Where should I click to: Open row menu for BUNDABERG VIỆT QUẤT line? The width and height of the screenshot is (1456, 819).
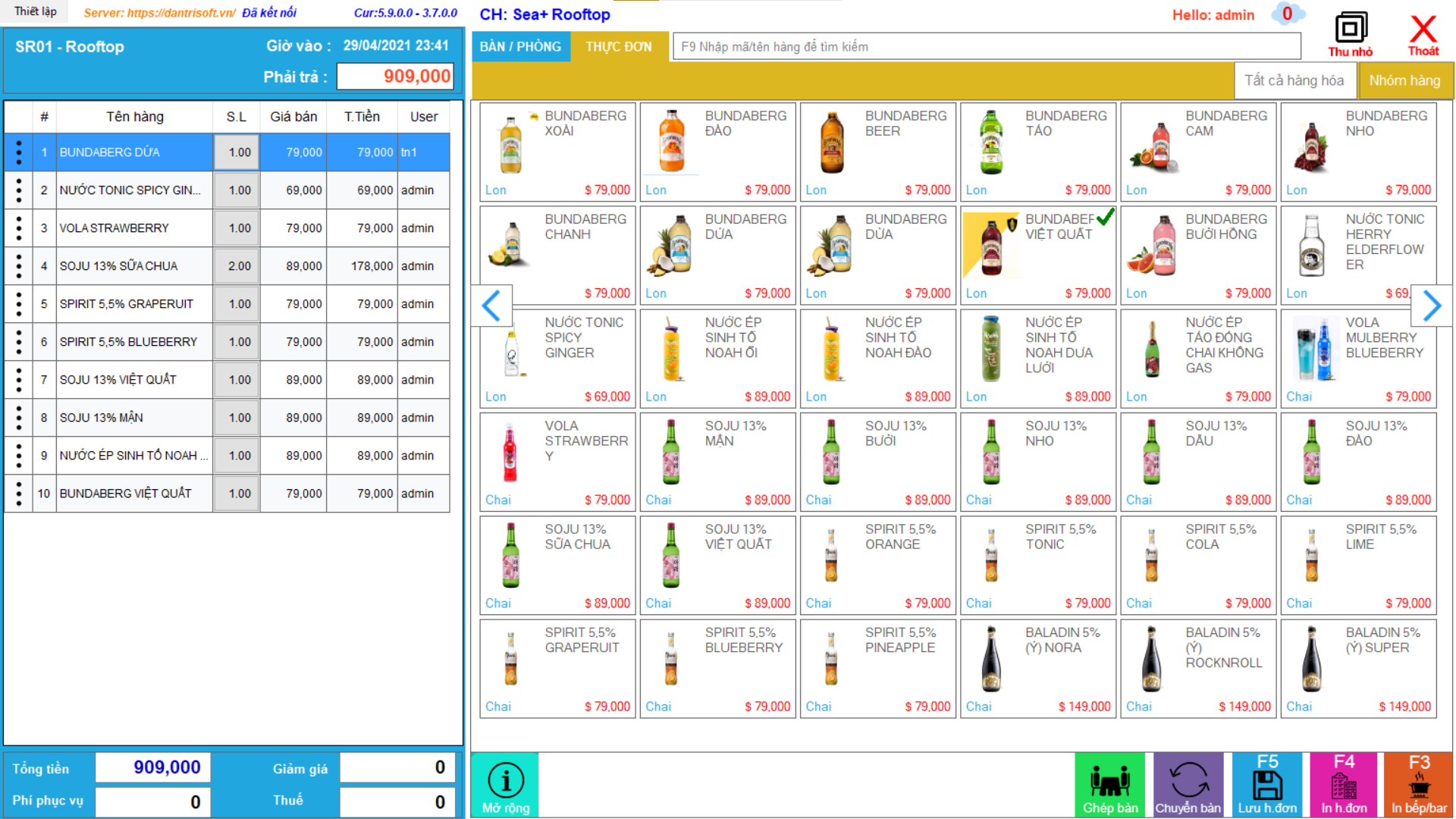pyautogui.click(x=19, y=494)
